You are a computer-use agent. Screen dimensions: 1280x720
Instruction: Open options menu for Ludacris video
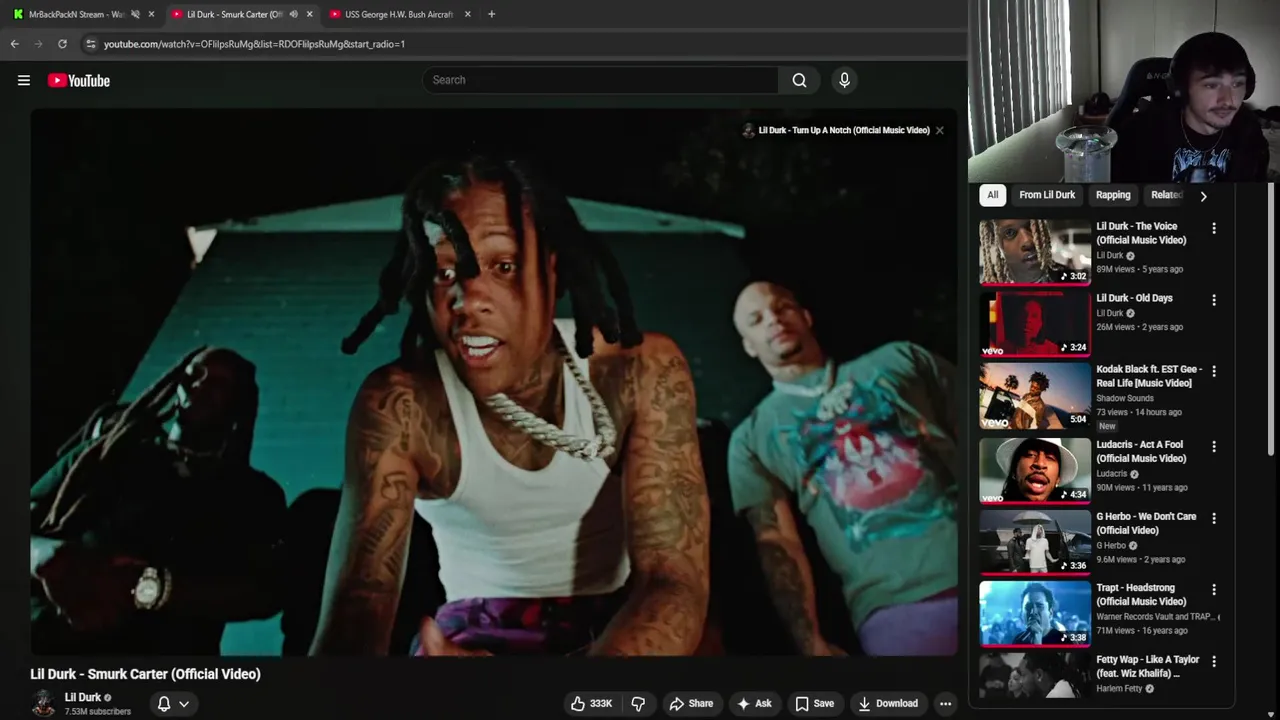[x=1214, y=447]
